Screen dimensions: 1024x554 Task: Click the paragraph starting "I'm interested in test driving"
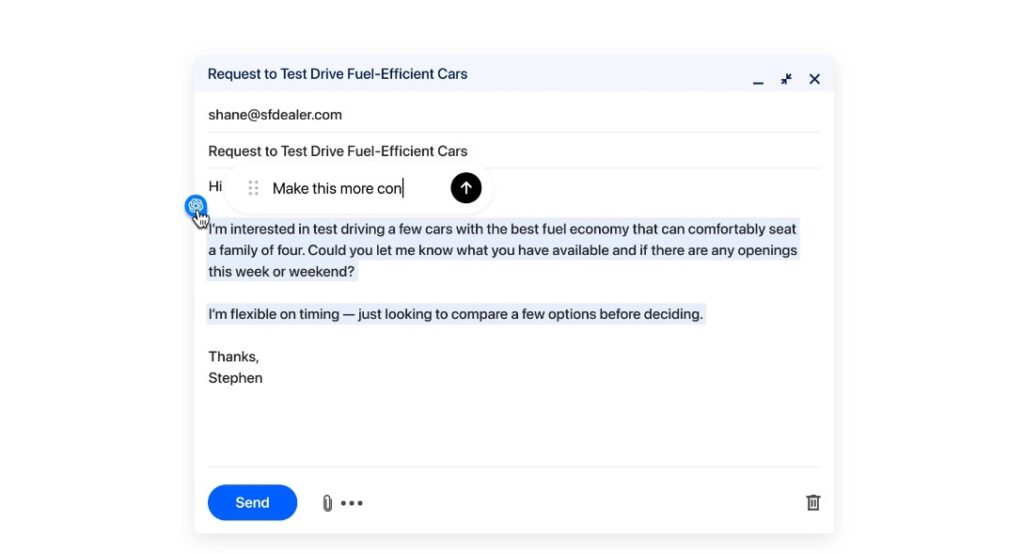coord(502,250)
